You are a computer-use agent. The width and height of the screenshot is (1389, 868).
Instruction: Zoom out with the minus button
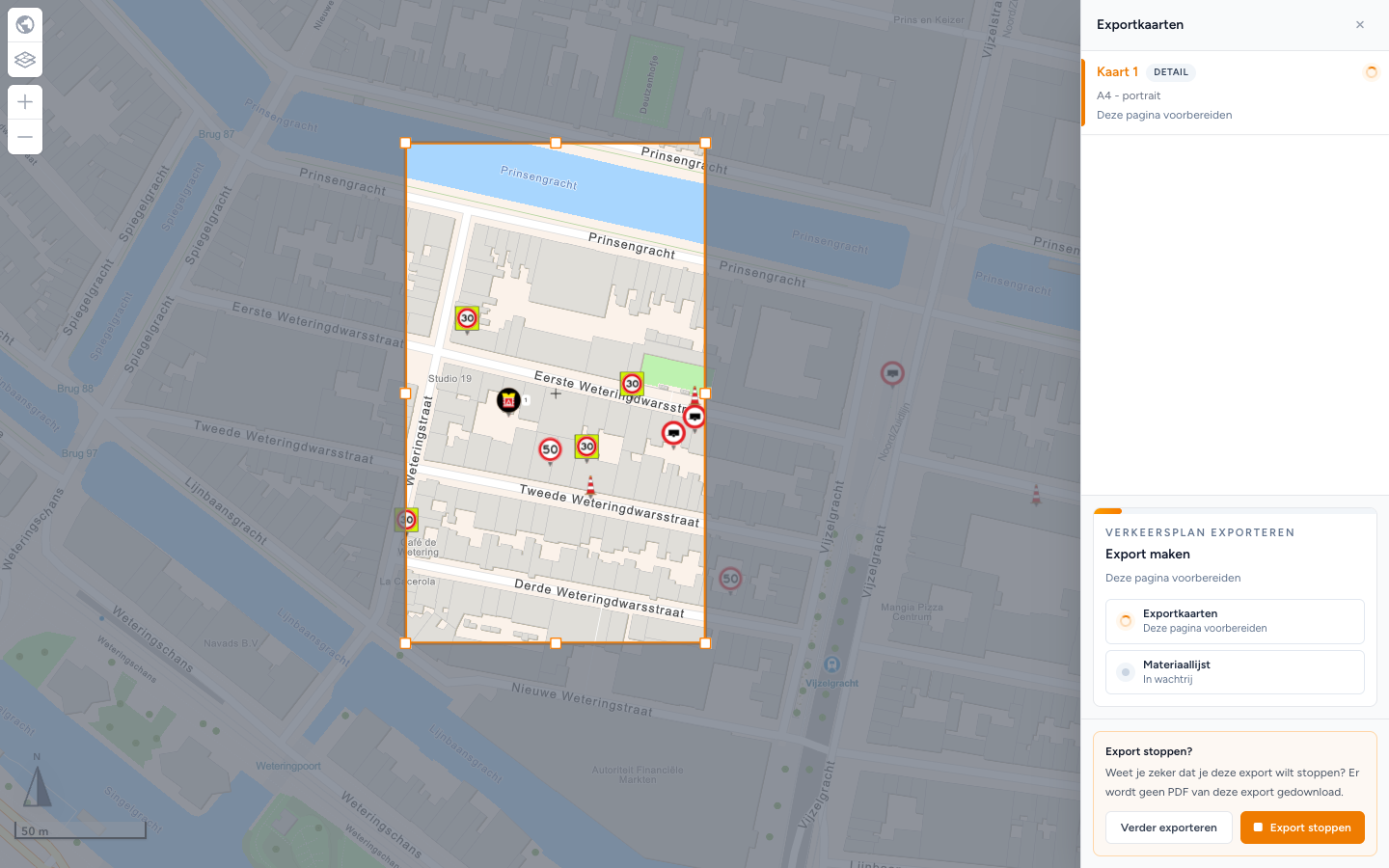coord(25,137)
